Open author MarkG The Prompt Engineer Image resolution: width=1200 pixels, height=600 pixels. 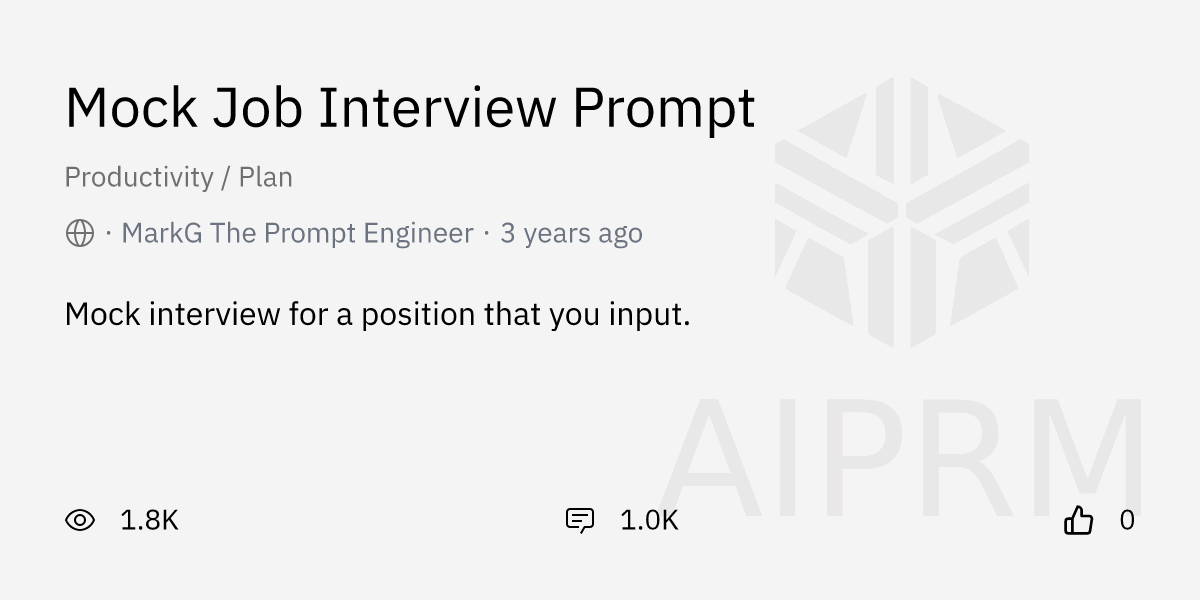[297, 234]
